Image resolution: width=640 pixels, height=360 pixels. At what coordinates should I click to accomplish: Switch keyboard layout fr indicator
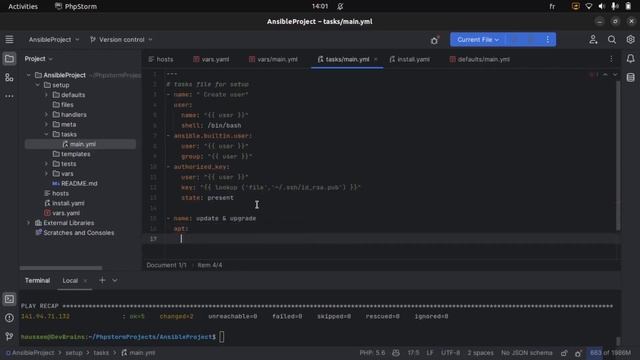click(552, 7)
